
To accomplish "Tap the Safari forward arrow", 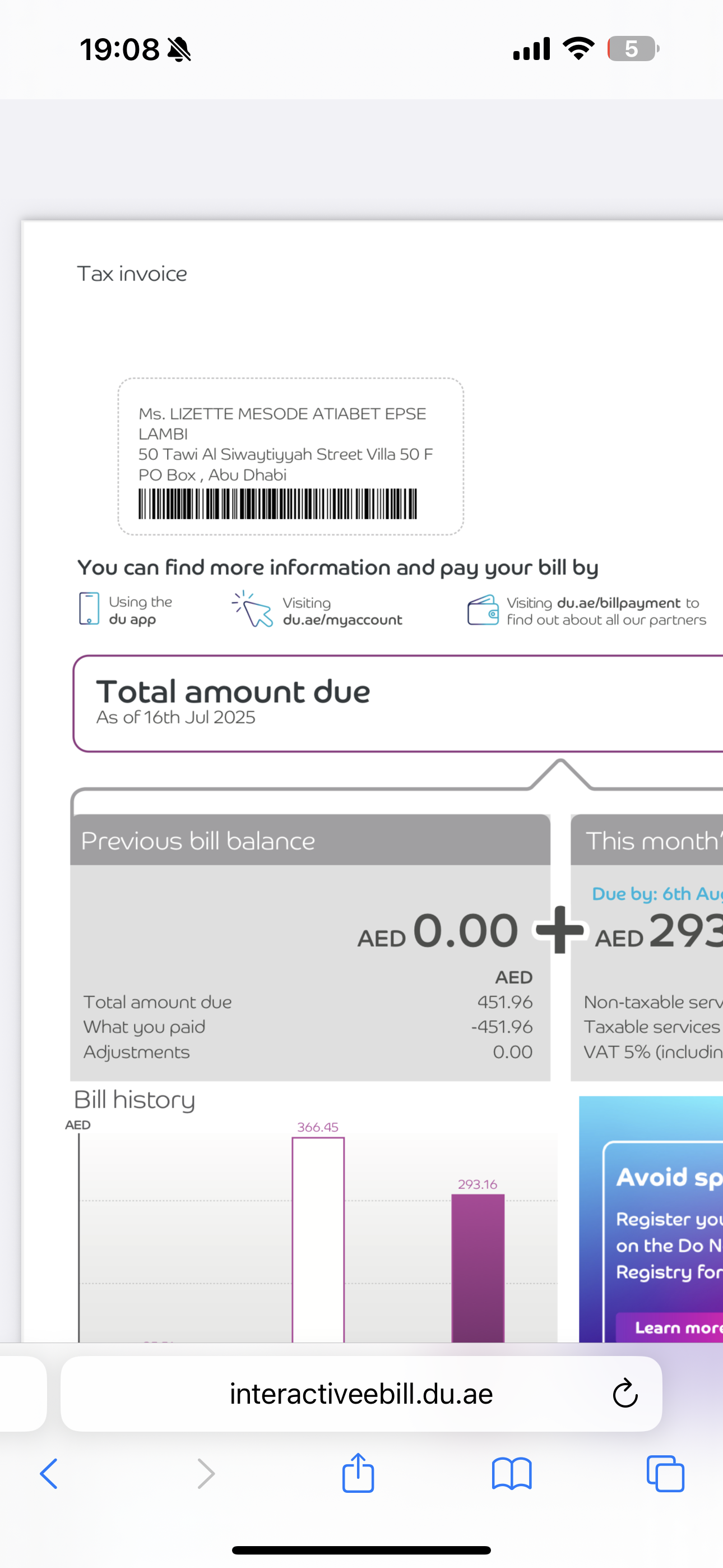I will click(x=206, y=1474).
